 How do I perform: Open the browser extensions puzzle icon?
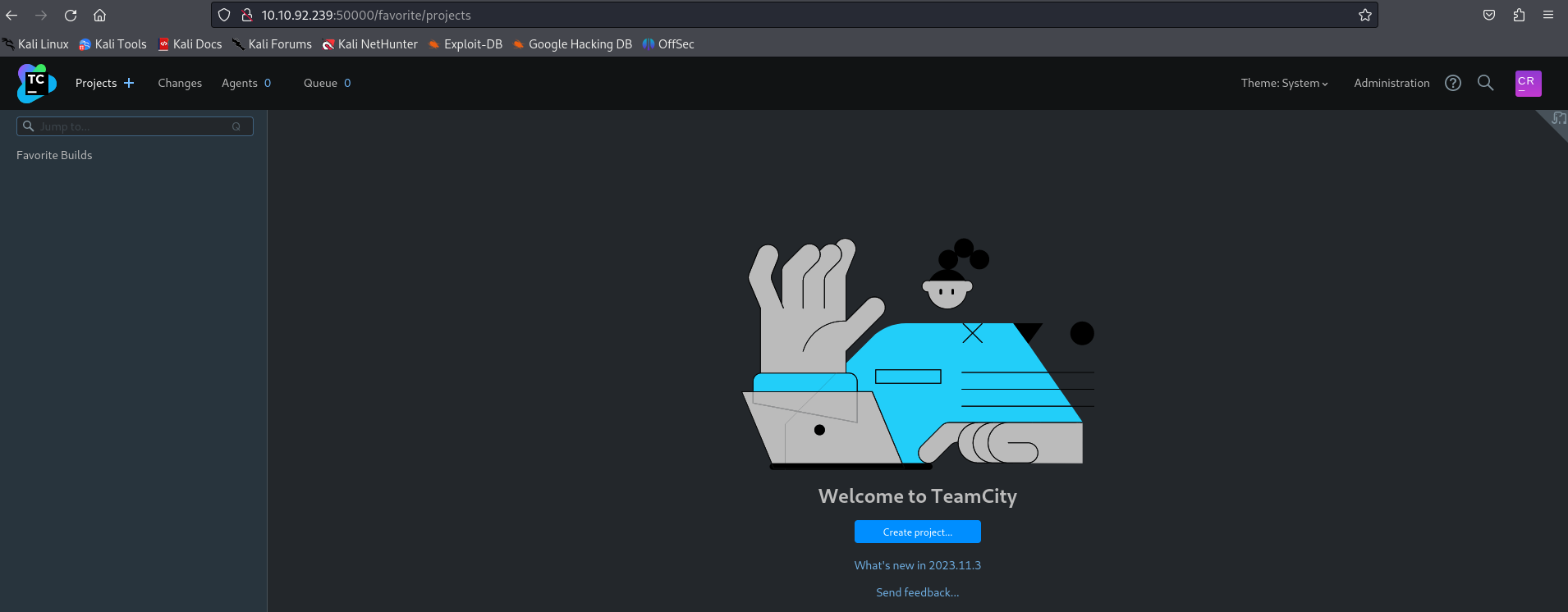1519,15
